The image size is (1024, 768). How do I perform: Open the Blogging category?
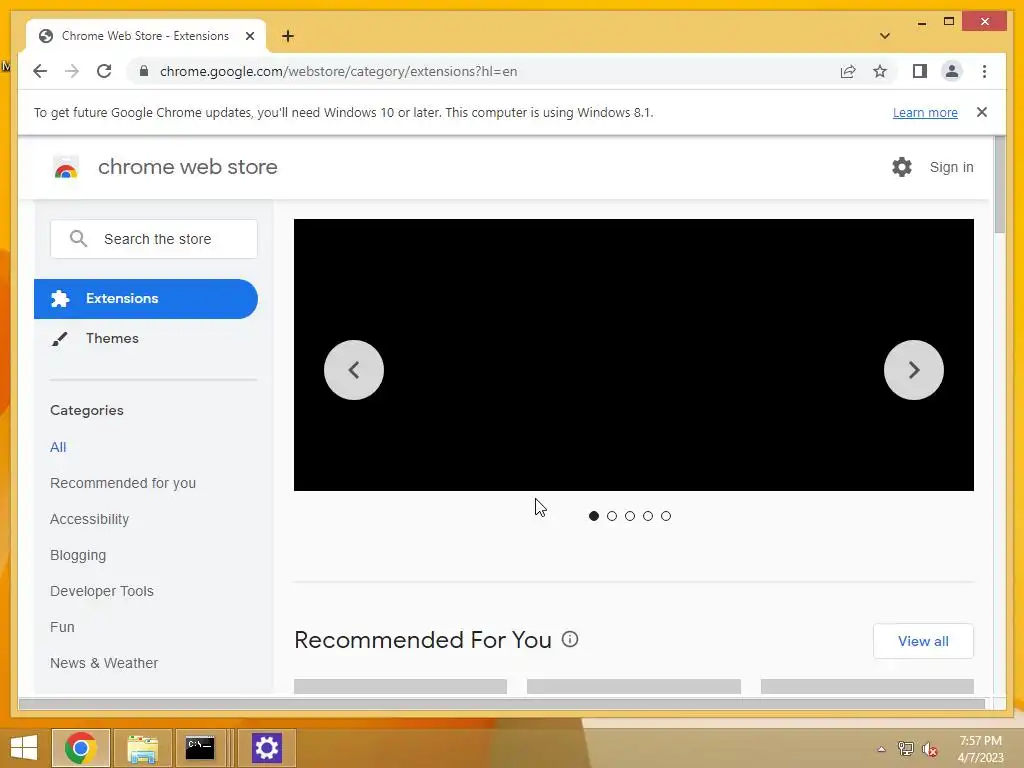78,555
